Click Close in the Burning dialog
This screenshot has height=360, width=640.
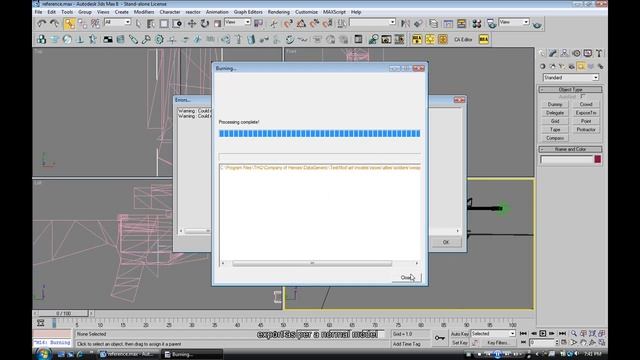coord(407,278)
